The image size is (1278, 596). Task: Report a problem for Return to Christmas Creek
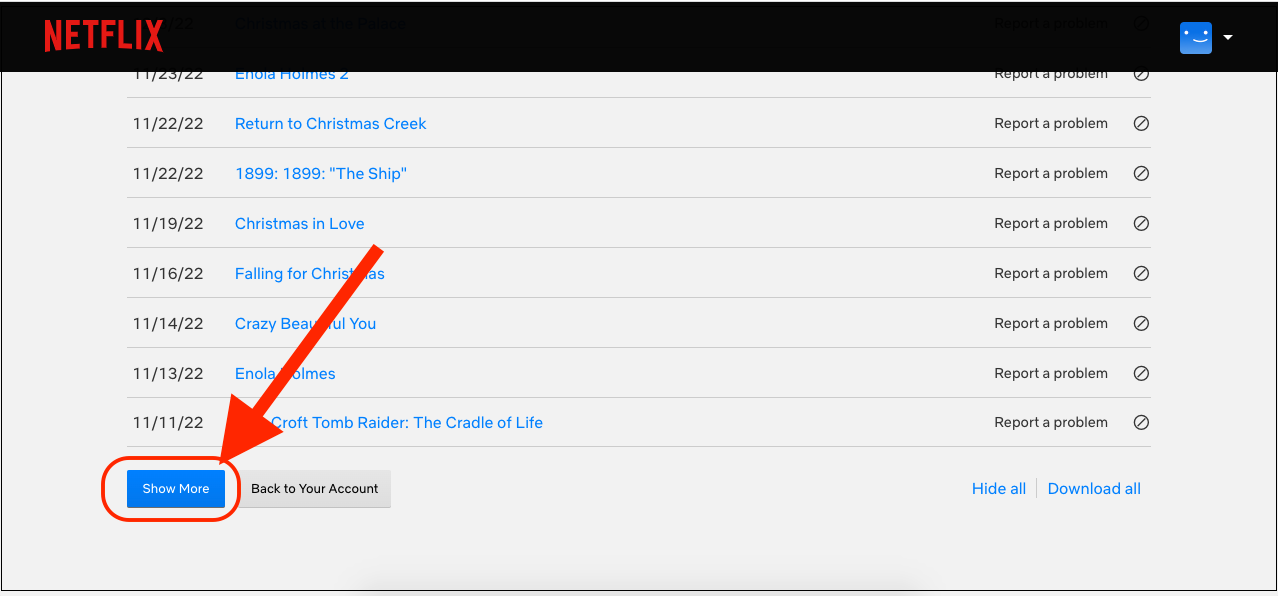pos(1051,124)
